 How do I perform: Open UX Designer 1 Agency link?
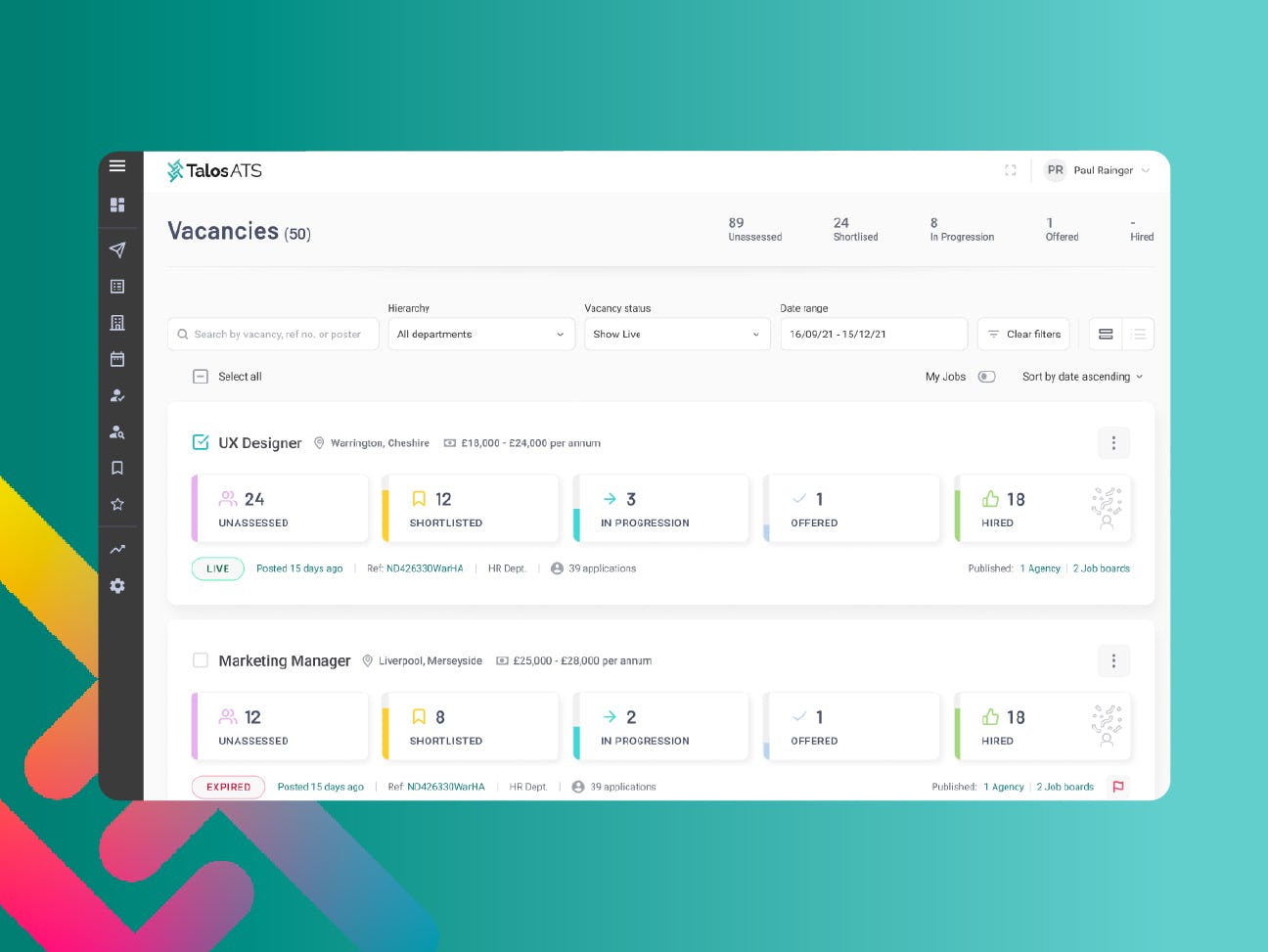pos(1040,568)
